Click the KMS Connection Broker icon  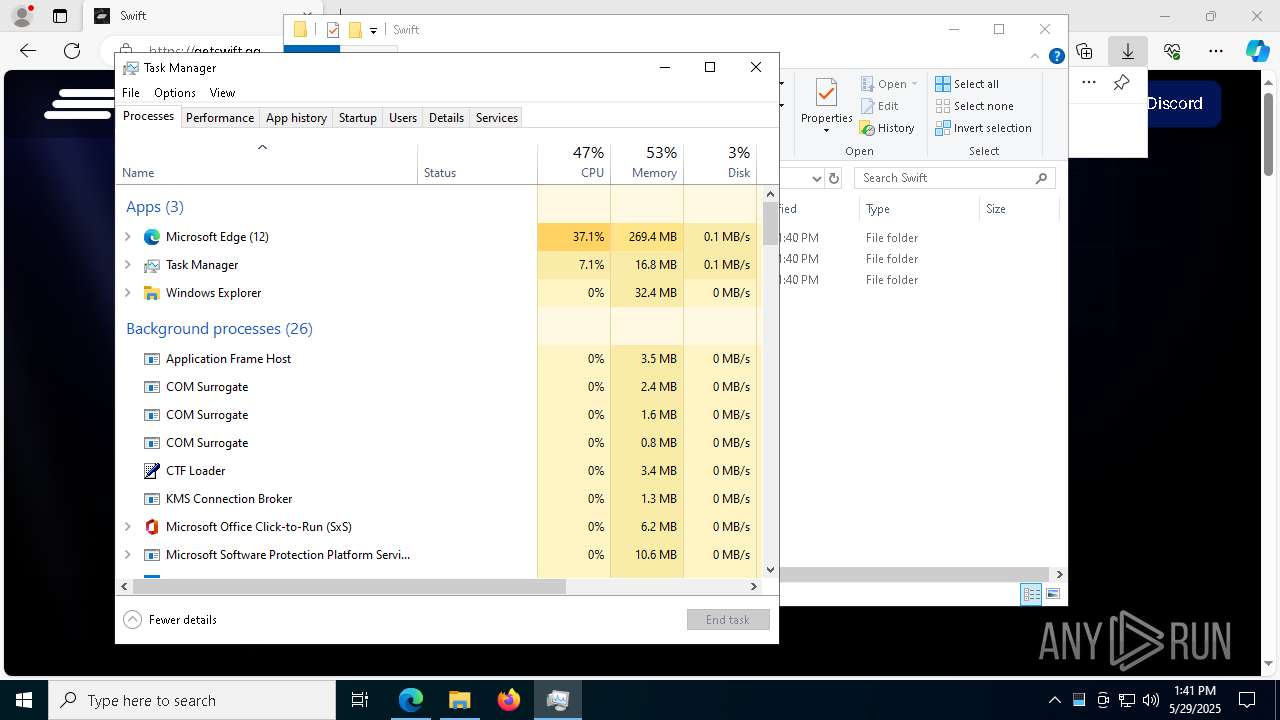(x=152, y=499)
